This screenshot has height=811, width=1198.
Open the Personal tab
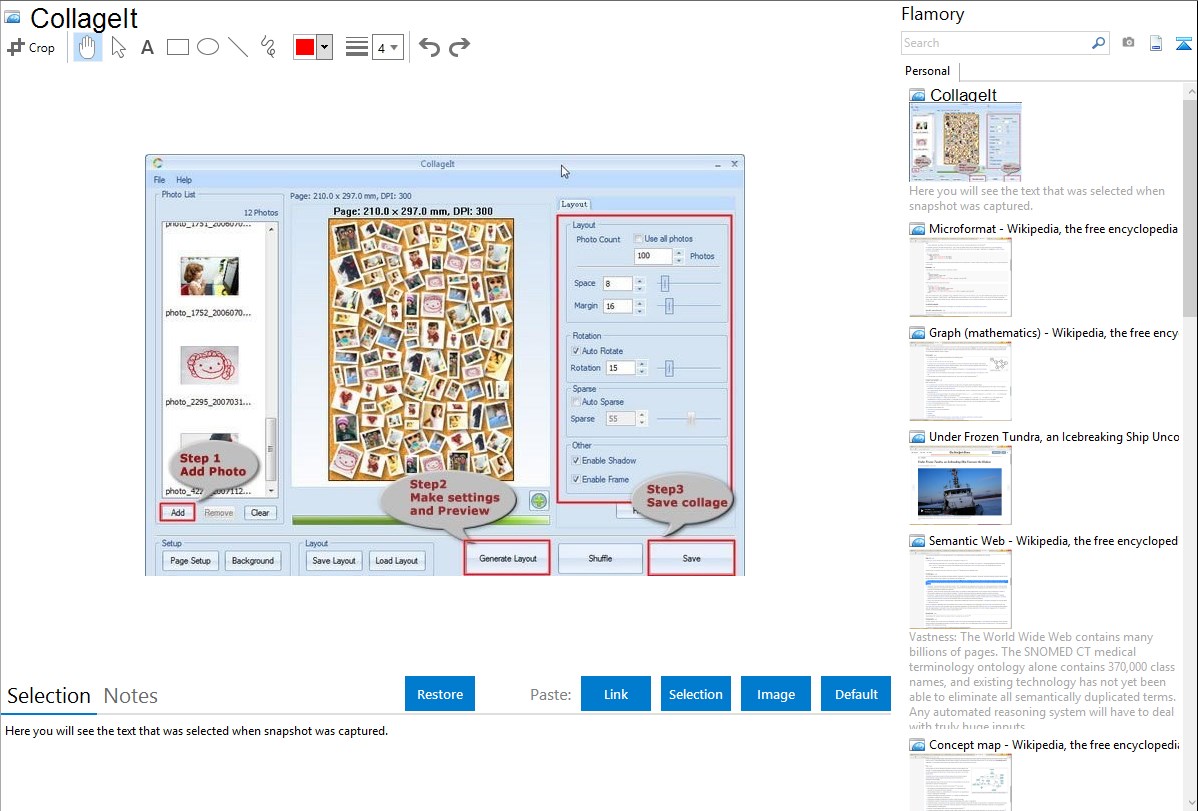(927, 71)
